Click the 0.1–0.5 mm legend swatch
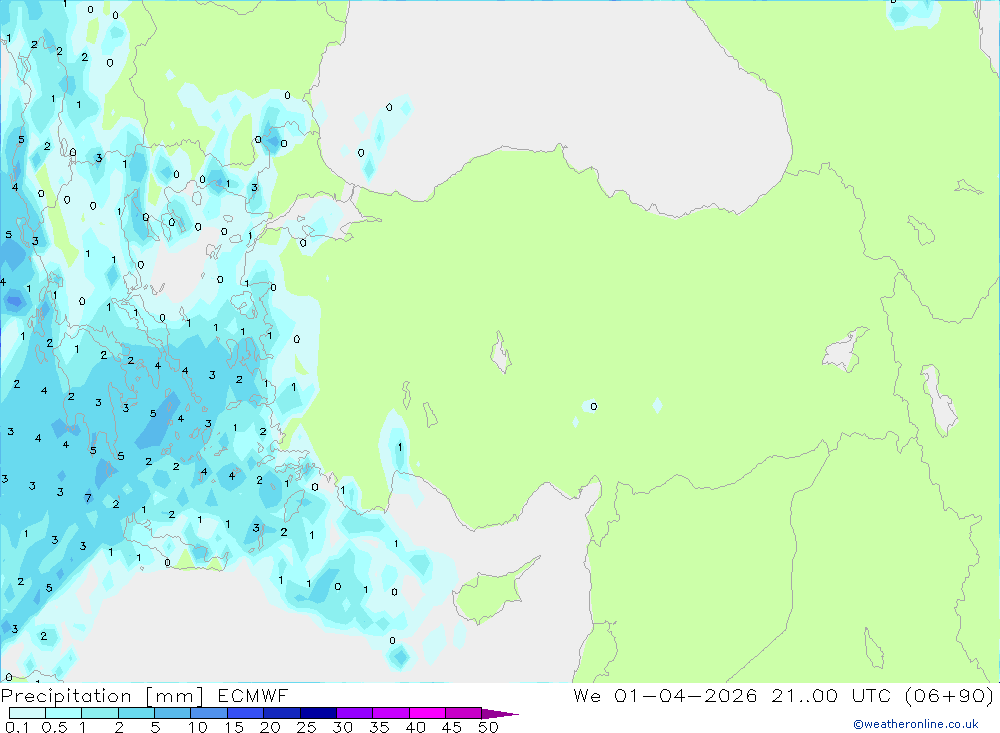 coord(27,713)
